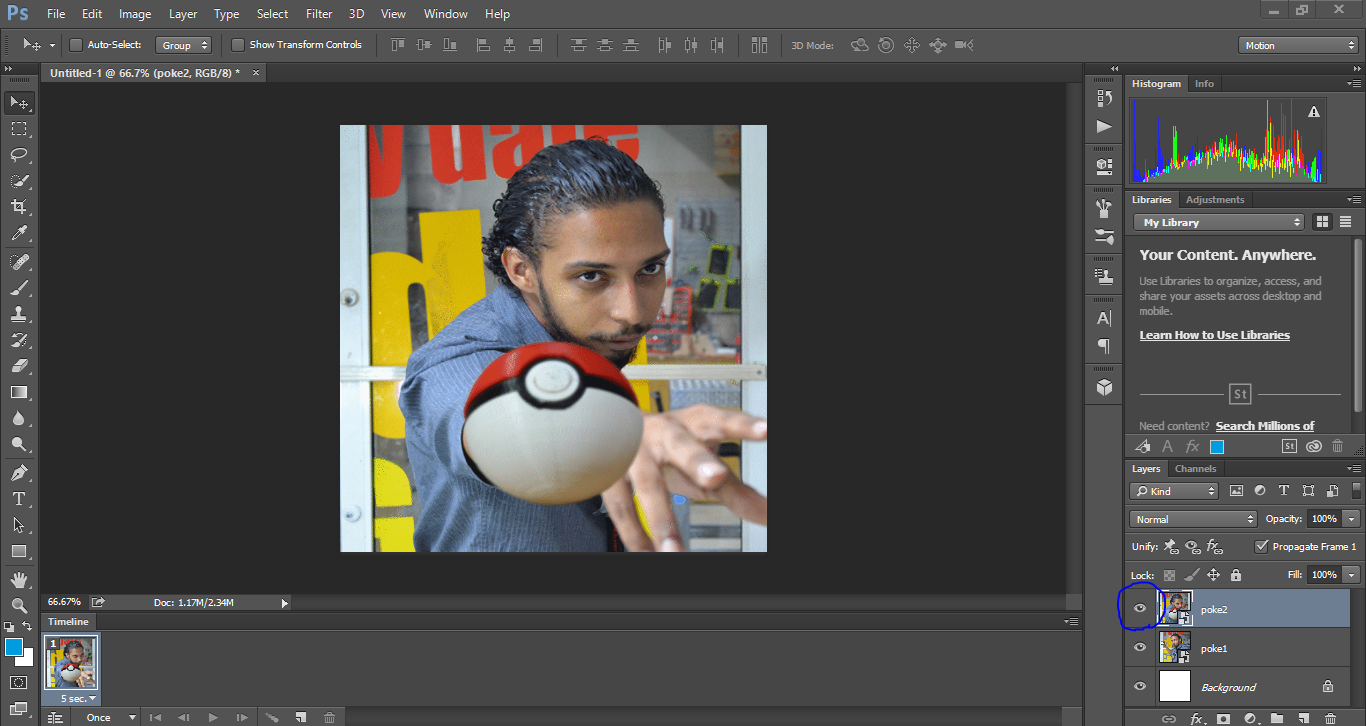Open the Opacity slider dropdown

click(x=1352, y=519)
